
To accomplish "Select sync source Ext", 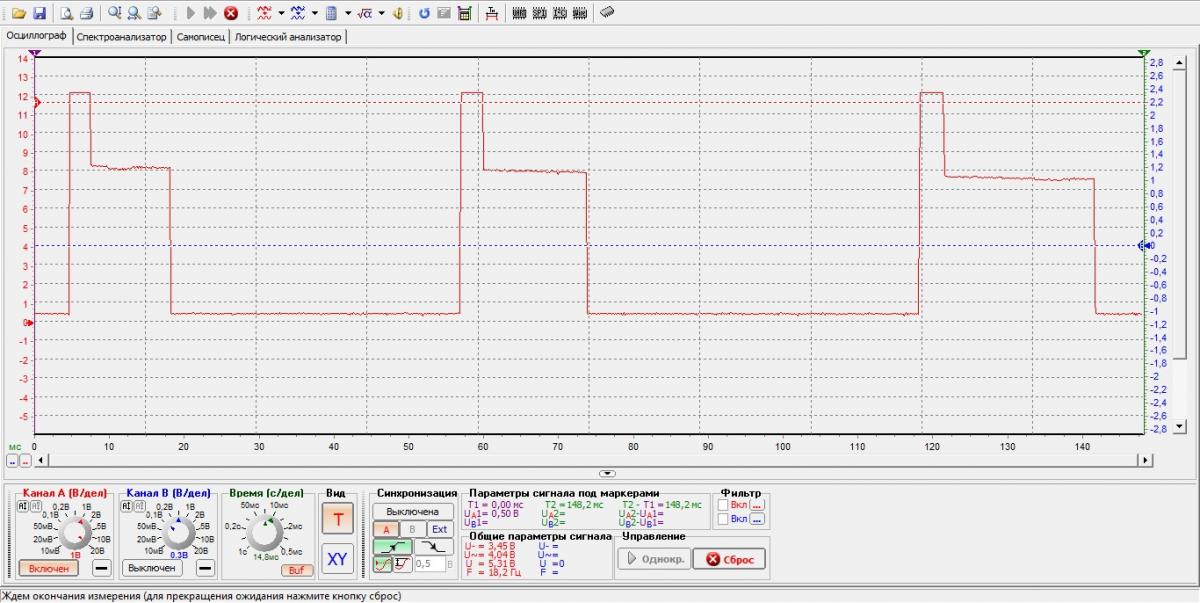I will (440, 529).
